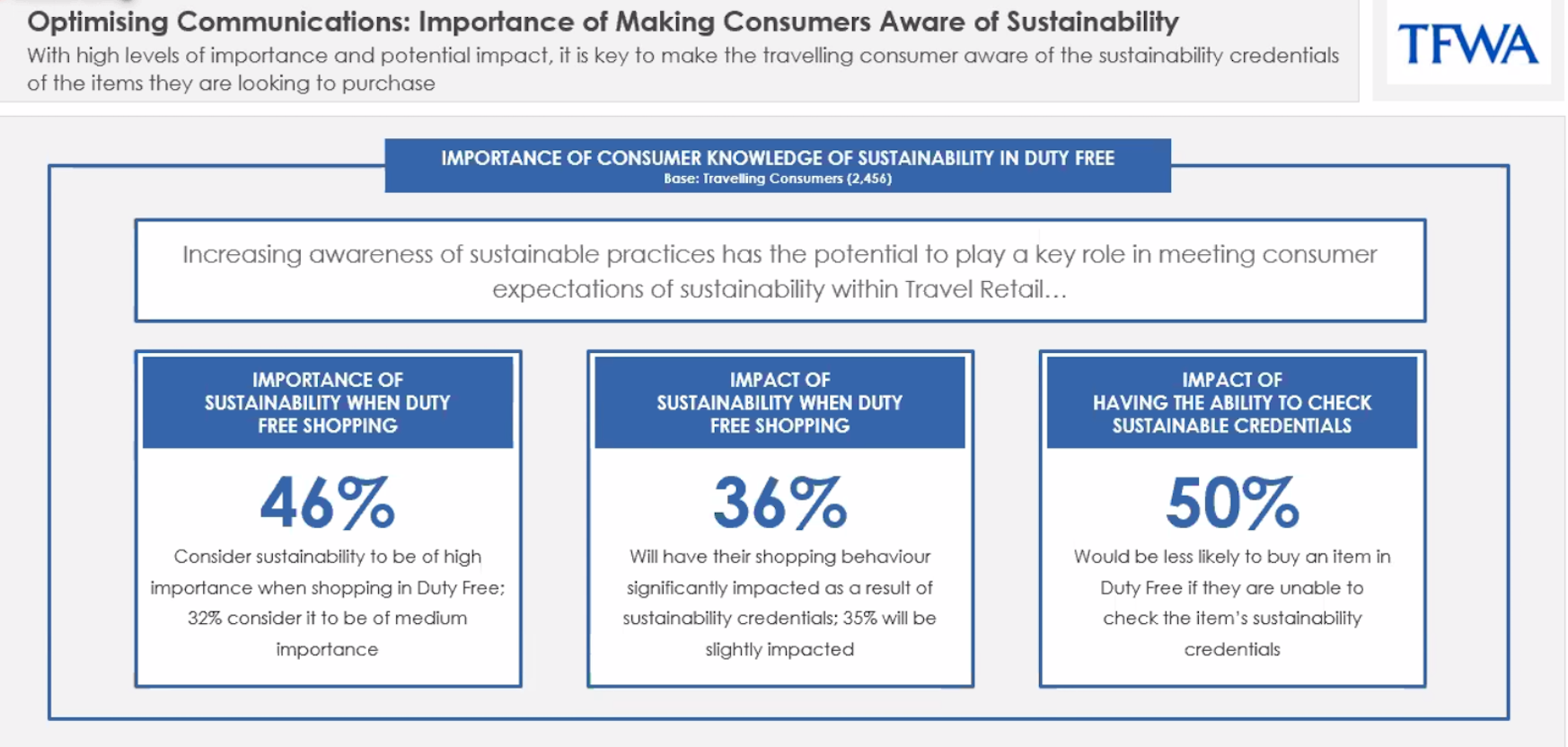The width and height of the screenshot is (1568, 747).
Task: Click the 'Importance of Consumer Knowledge' blue banner
Action: coord(777,165)
